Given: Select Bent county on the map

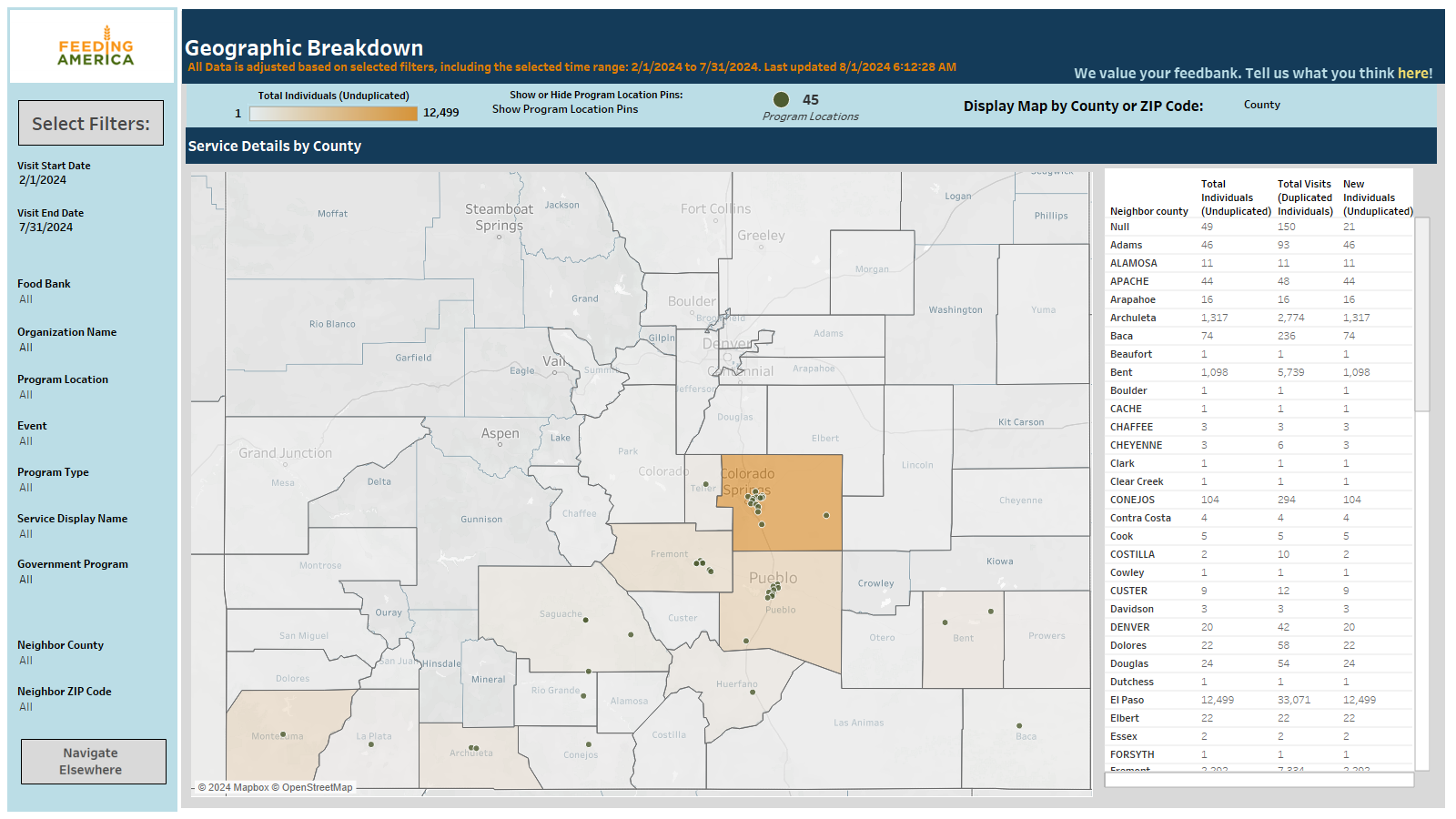Looking at the screenshot, I should click(x=963, y=640).
